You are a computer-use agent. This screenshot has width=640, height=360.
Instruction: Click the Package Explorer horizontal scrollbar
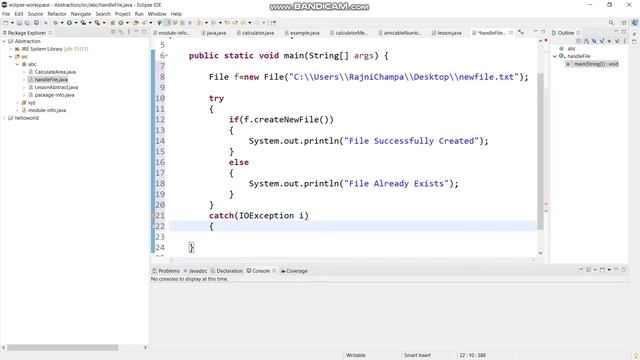[x=62, y=347]
